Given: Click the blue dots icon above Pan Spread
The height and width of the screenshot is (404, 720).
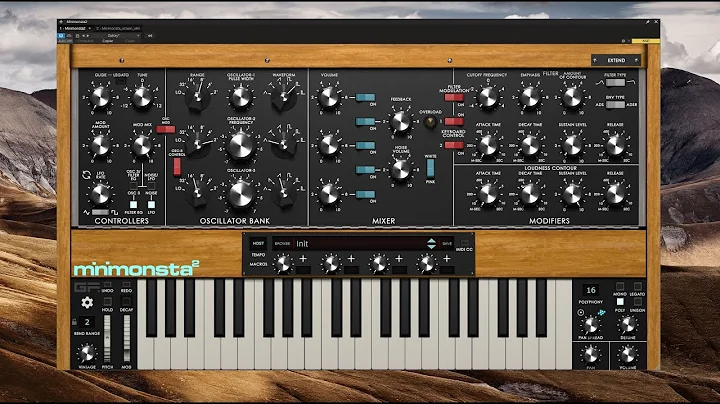Looking at the screenshot, I should [601, 313].
